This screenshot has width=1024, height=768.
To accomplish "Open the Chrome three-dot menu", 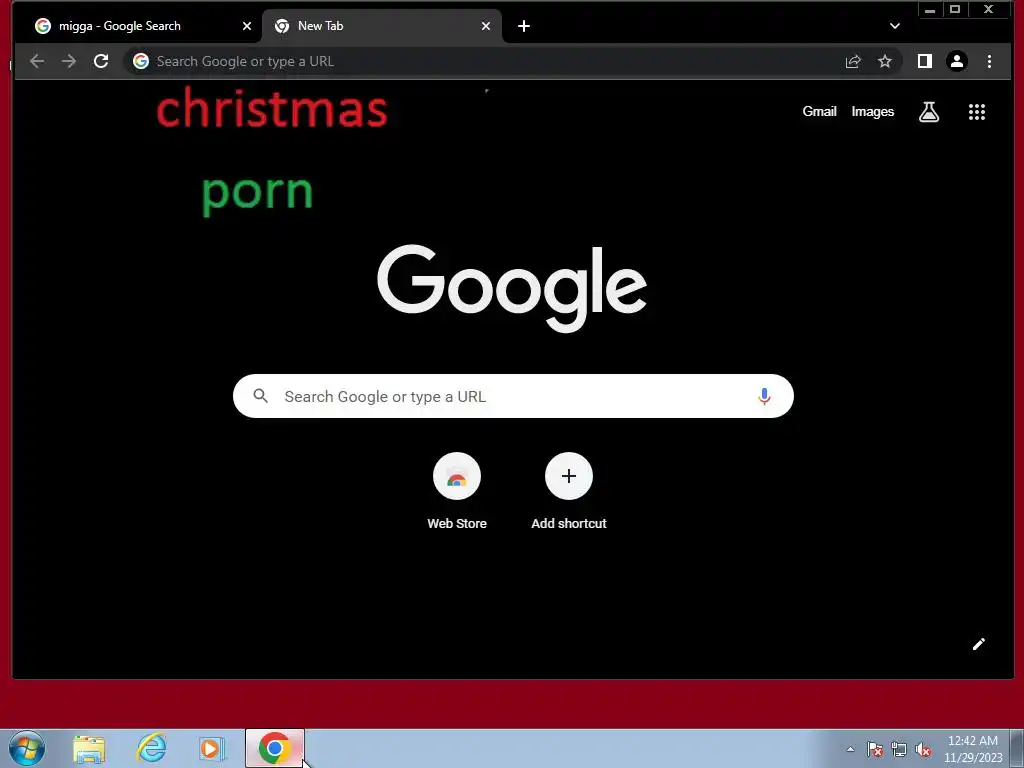I will point(989,61).
